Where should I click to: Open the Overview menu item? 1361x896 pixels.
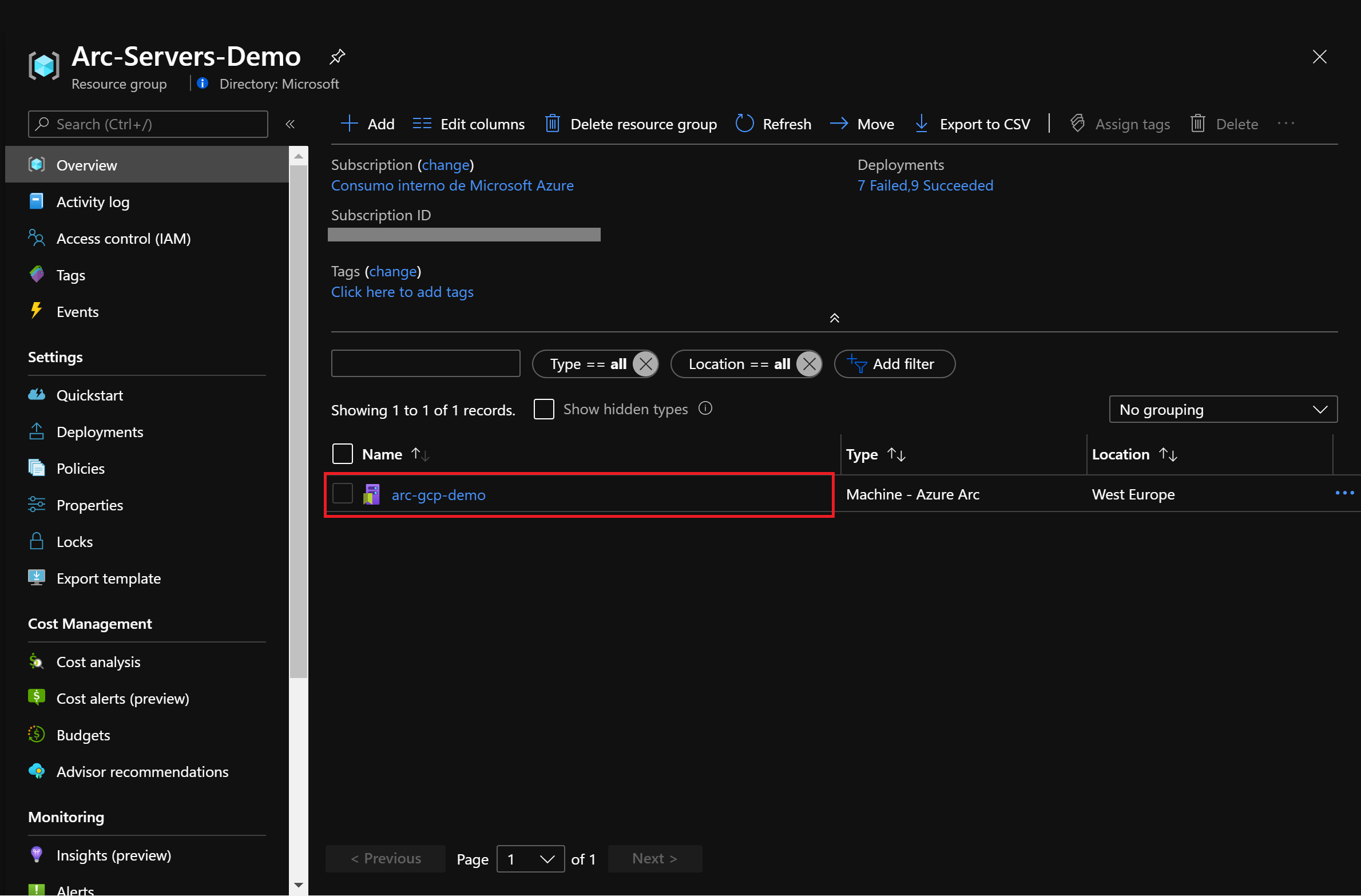[x=148, y=165]
